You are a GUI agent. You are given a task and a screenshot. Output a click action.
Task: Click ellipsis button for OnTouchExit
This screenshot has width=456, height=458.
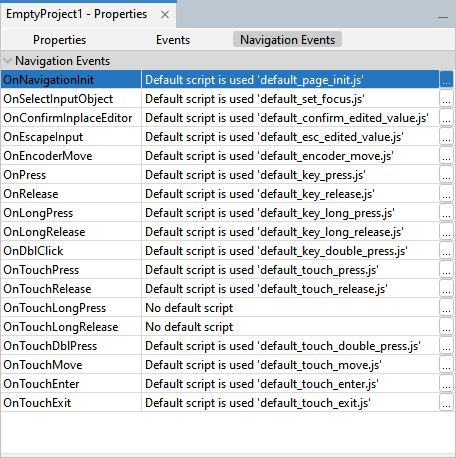pyautogui.click(x=446, y=403)
